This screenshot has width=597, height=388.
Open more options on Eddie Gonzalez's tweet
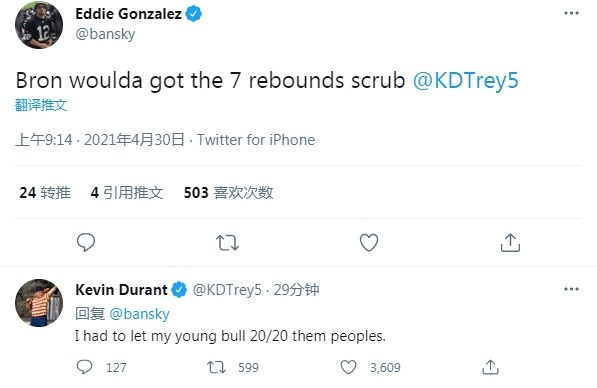571,13
